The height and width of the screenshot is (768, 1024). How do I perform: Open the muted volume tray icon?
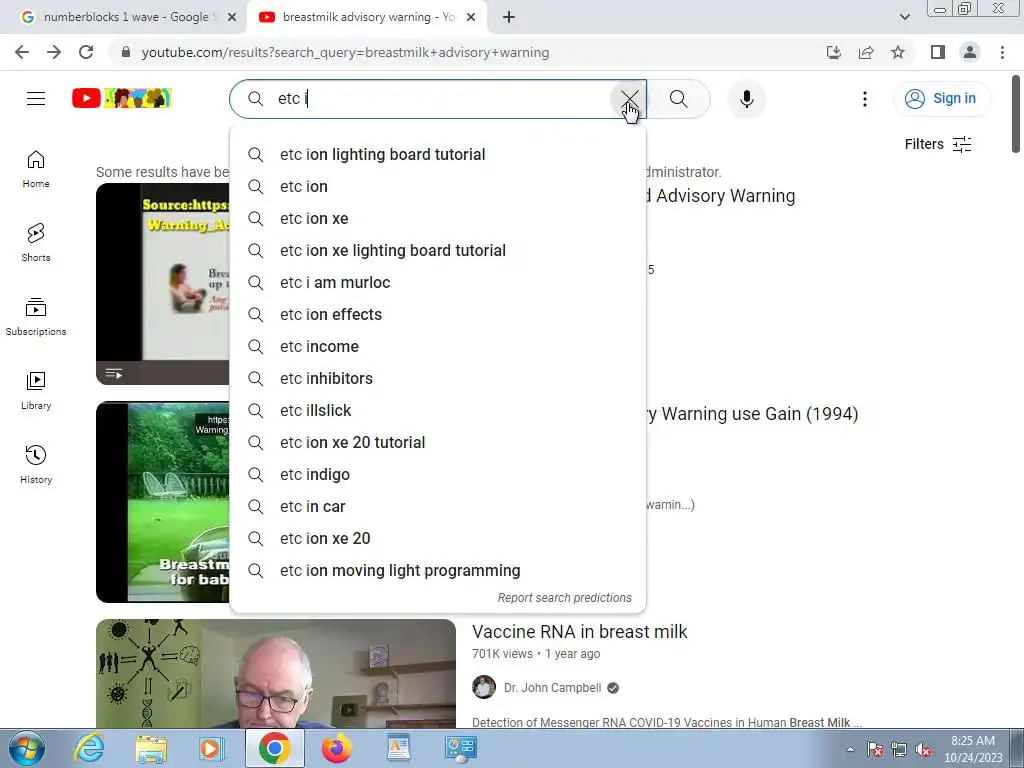coord(923,749)
